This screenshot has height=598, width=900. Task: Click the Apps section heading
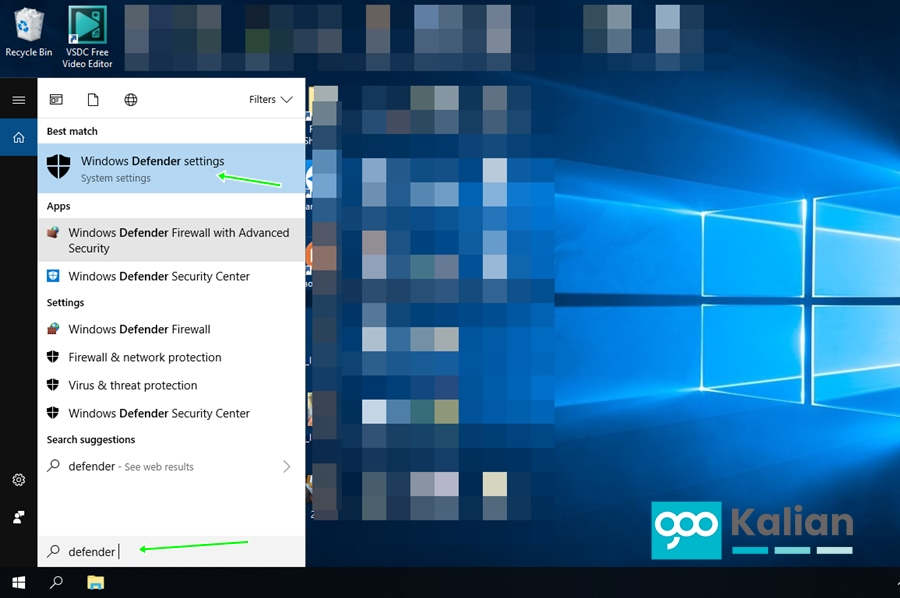[59, 206]
